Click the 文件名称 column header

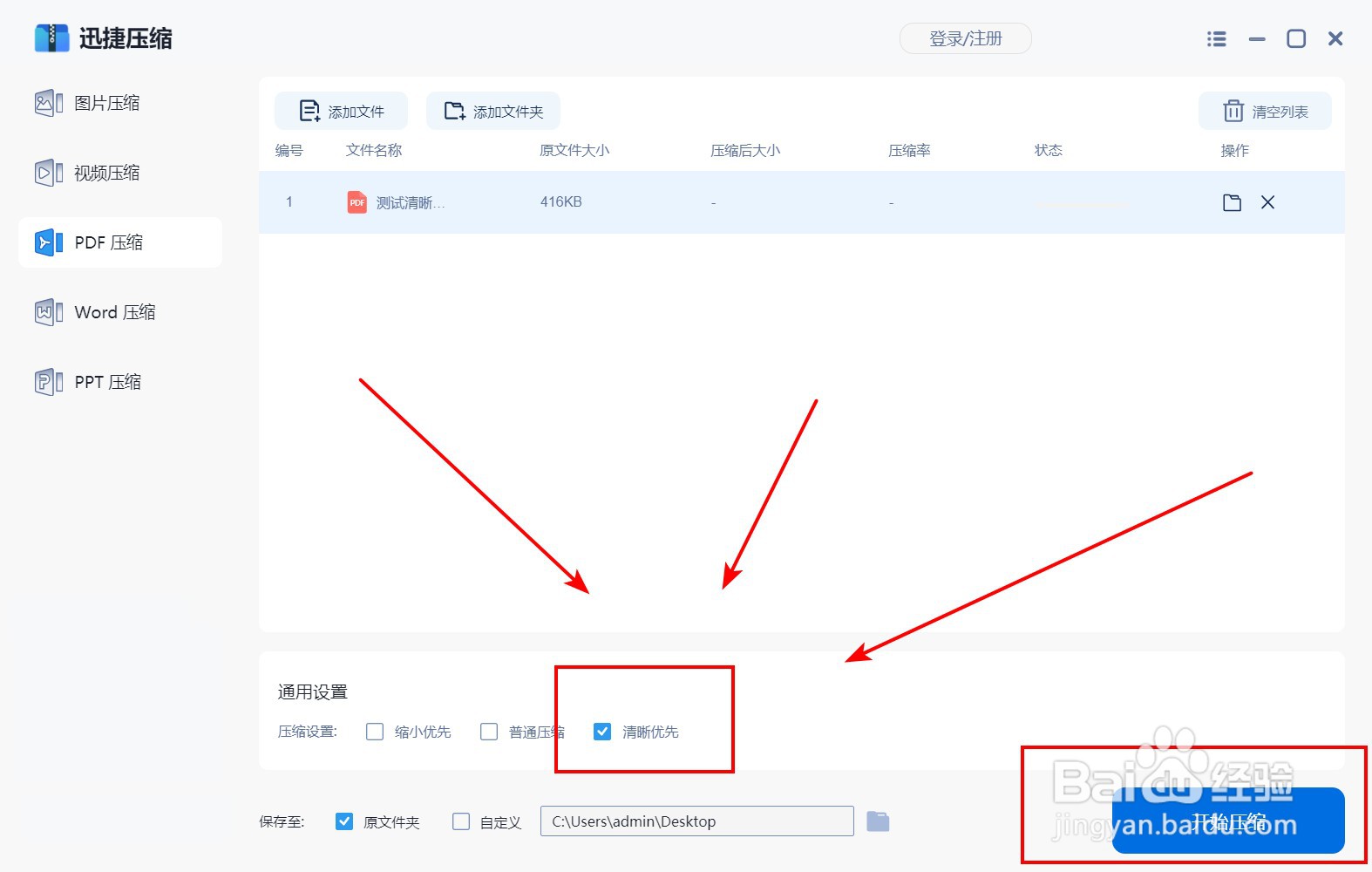click(374, 150)
